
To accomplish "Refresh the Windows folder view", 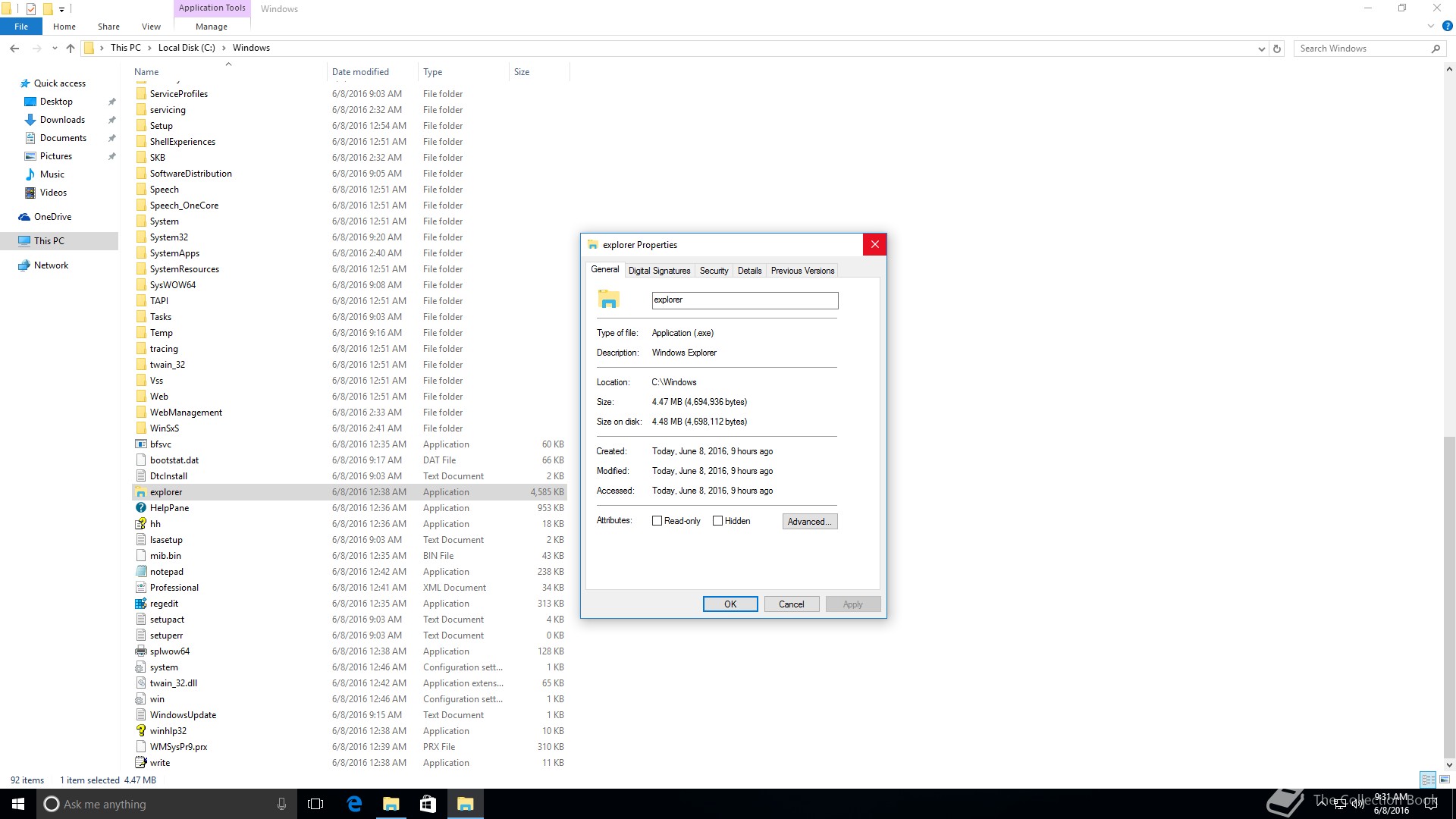I will pos(1277,49).
